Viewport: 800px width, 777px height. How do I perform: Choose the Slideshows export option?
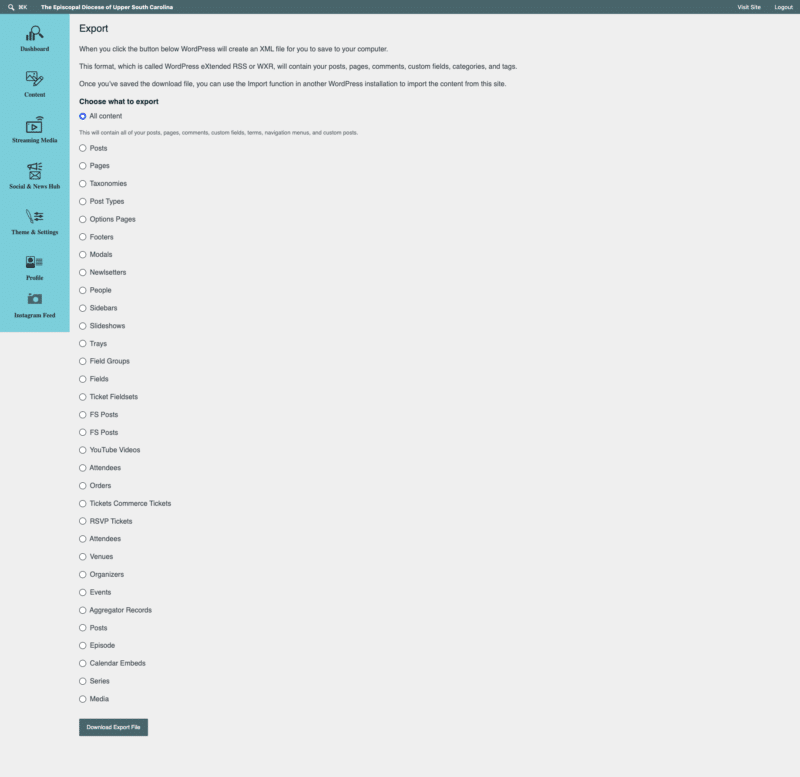pos(83,326)
